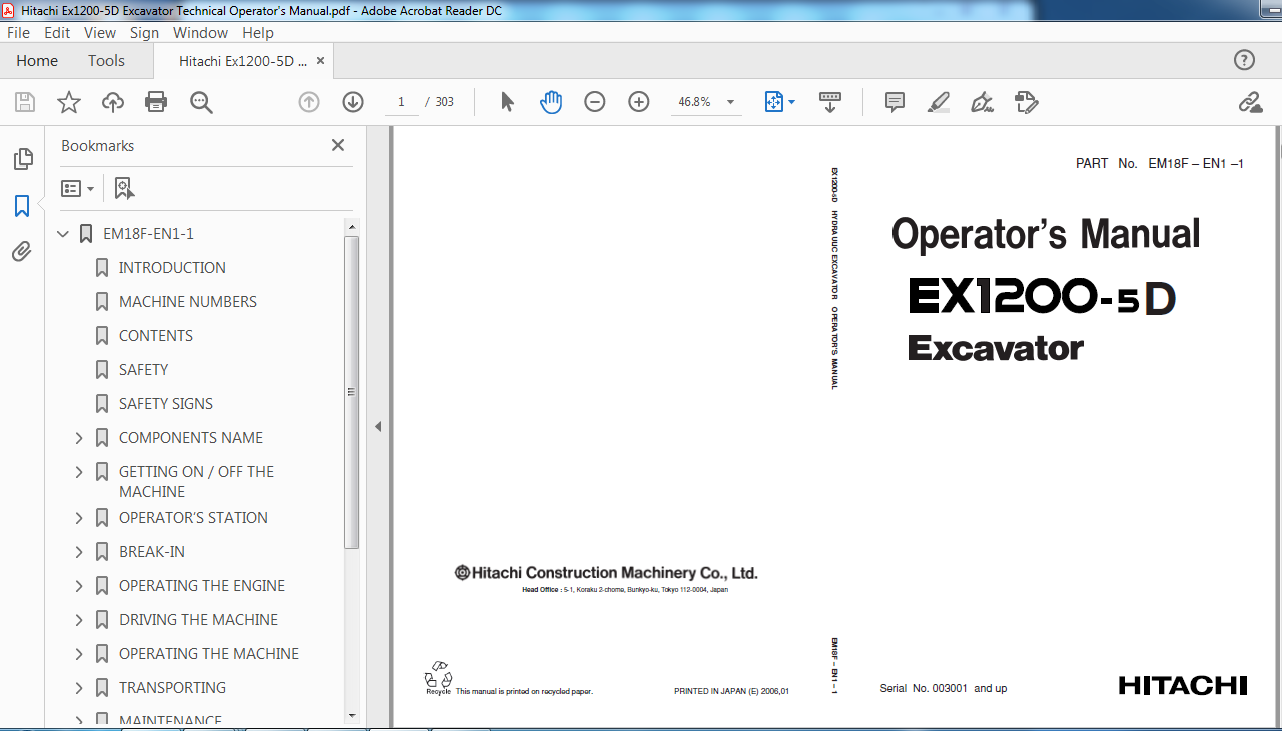Click the scrolling mode toolbar icon

[829, 102]
